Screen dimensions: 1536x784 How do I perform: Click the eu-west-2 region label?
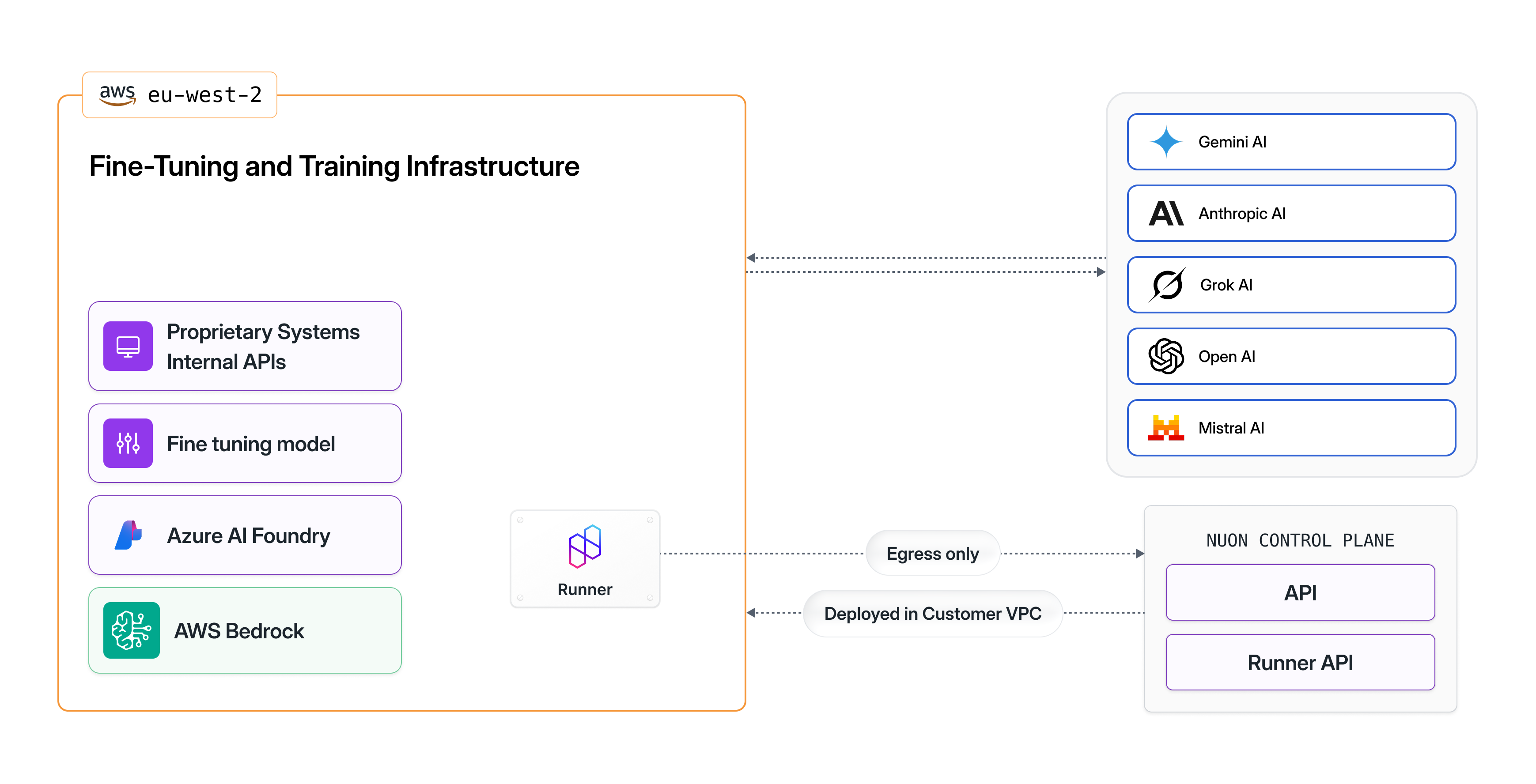(204, 95)
